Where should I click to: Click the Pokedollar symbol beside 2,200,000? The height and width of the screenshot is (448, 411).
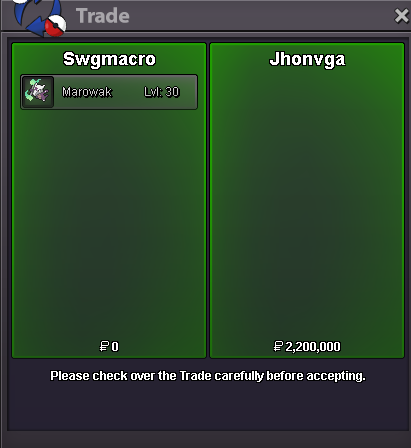tap(278, 346)
